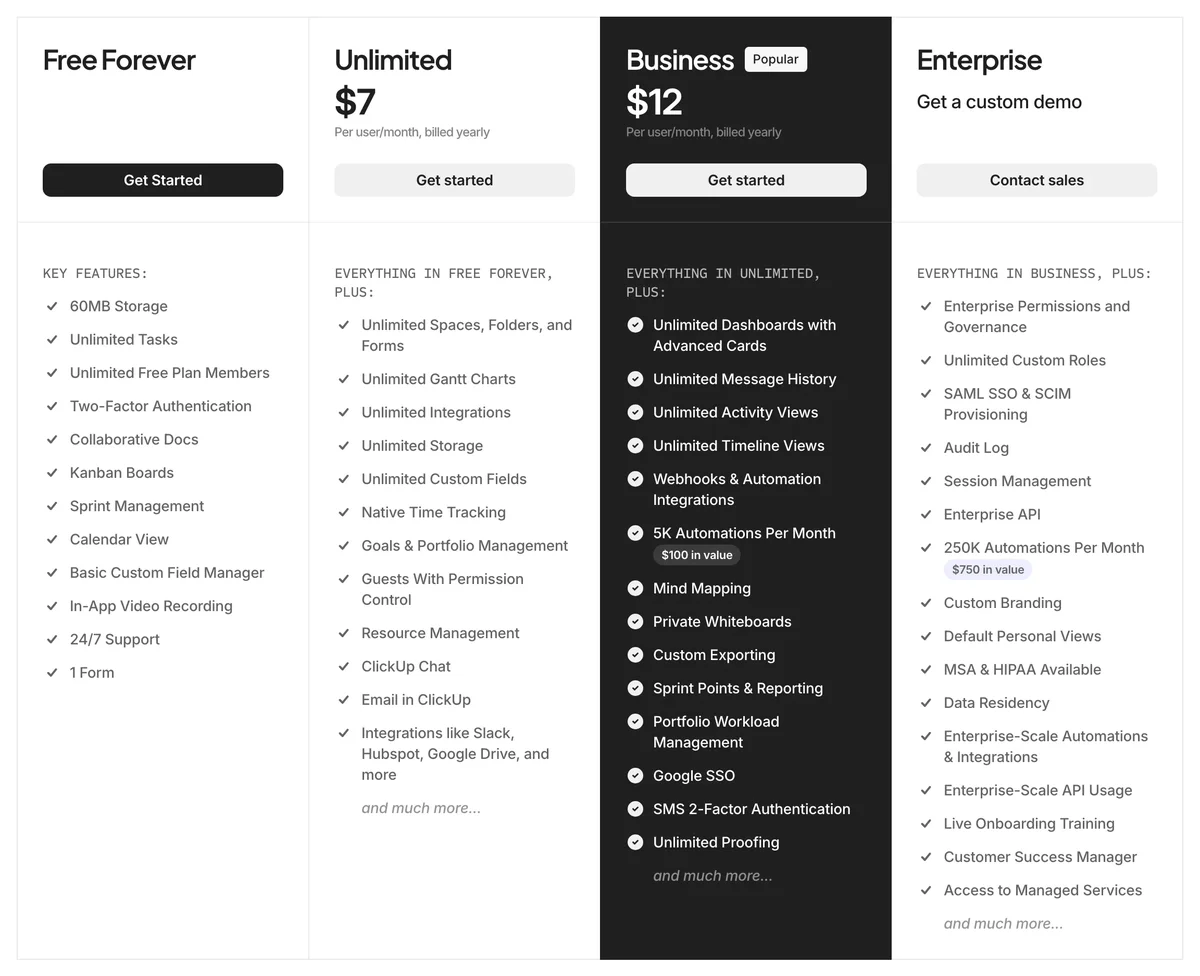
Task: Click the Popular badge on Business plan
Action: click(x=775, y=59)
